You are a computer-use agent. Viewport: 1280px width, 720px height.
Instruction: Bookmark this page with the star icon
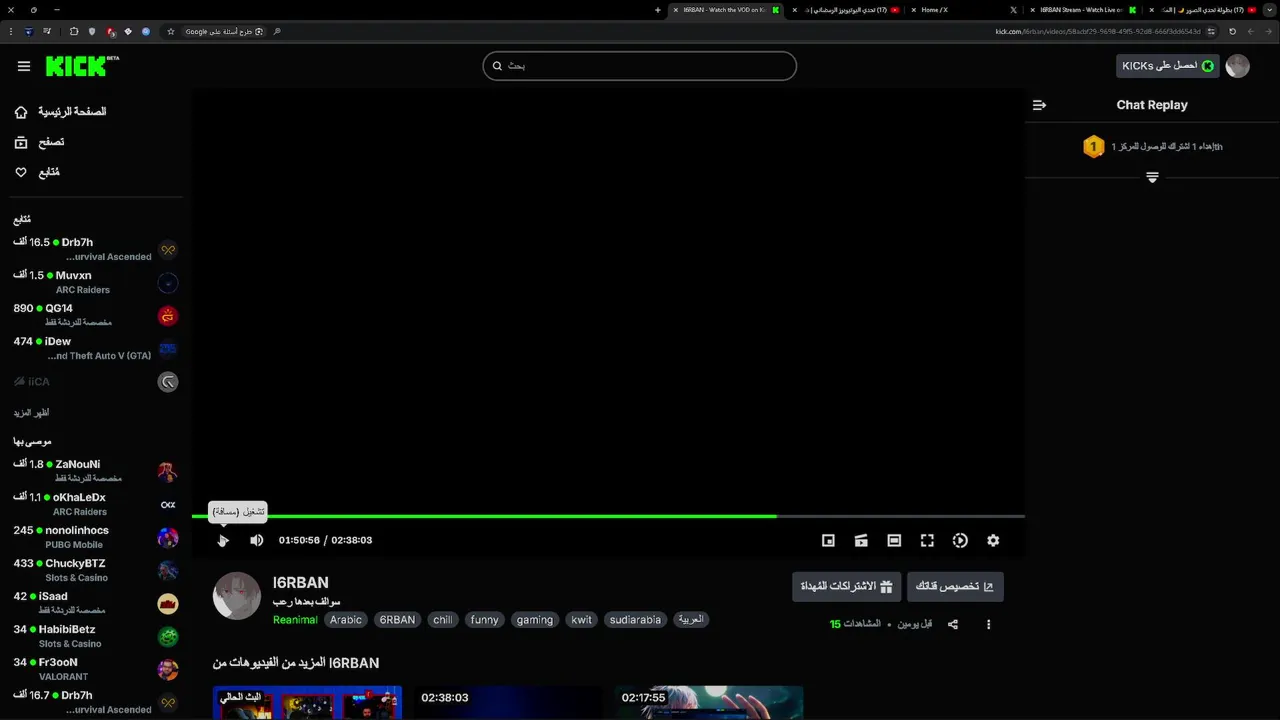point(171,31)
